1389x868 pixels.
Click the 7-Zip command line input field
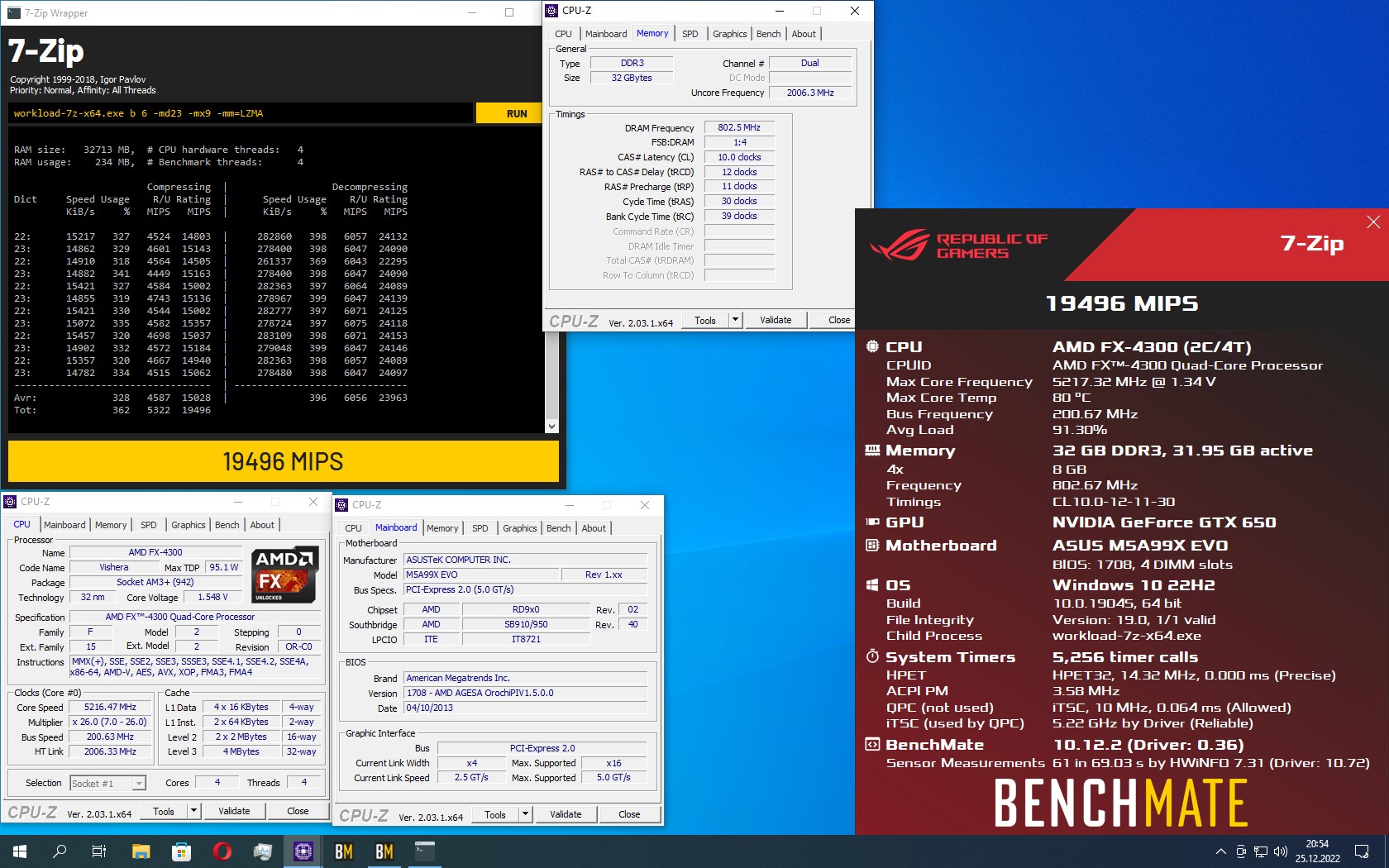[x=240, y=113]
